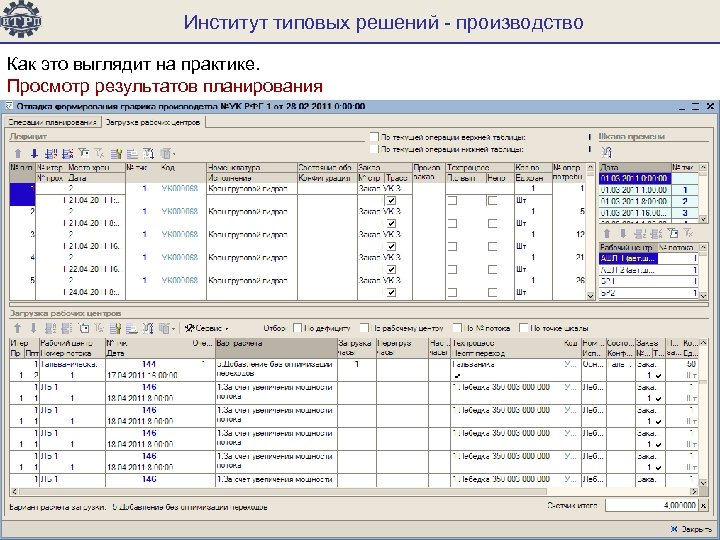
Task: Click sort ascending in Загрузка рабочих центров toolbar
Action: [50, 328]
